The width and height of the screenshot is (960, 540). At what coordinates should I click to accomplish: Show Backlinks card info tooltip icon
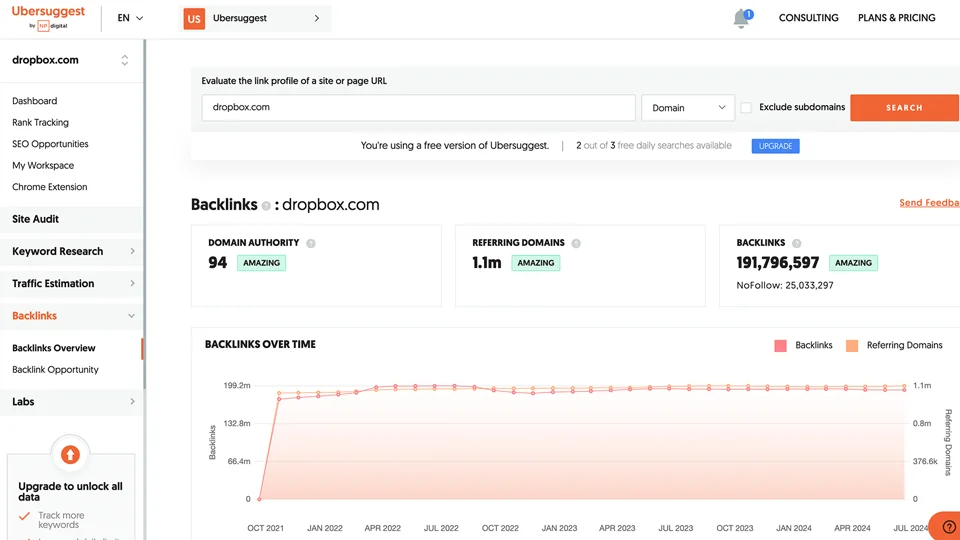(x=797, y=243)
